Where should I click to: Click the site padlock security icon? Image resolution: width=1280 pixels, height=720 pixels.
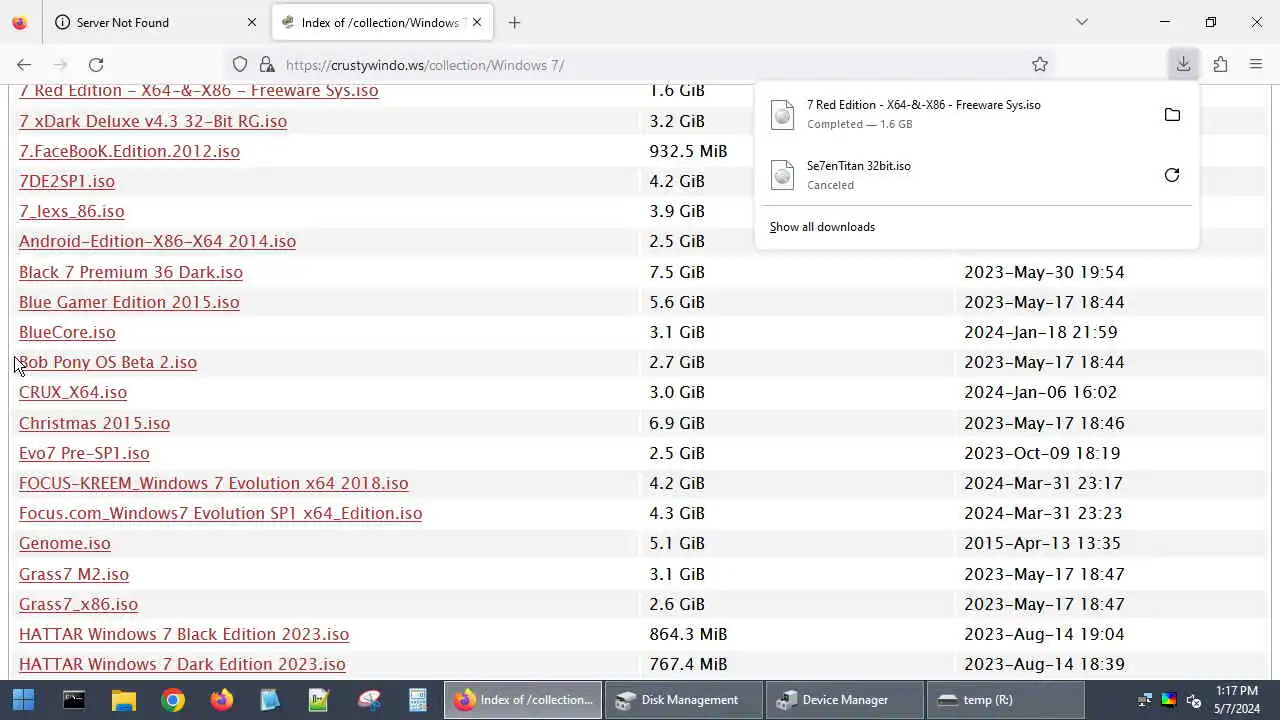coord(267,65)
